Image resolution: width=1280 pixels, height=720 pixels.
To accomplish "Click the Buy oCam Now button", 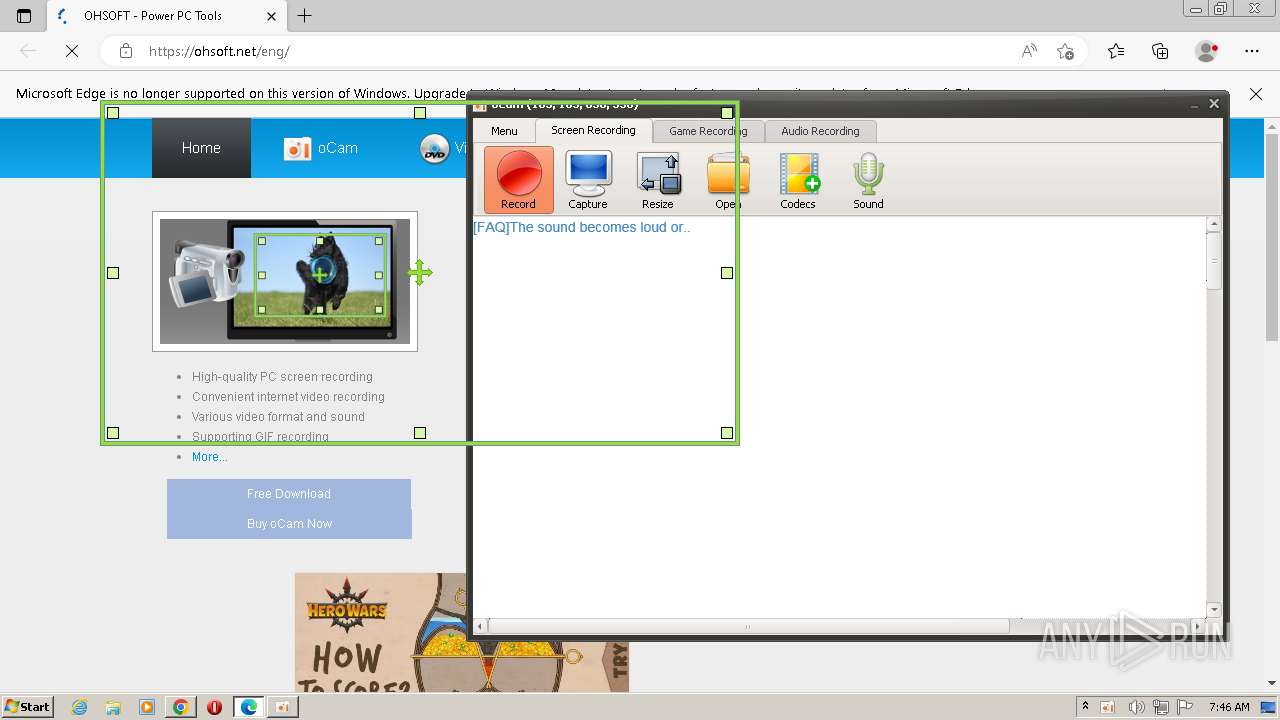I will coord(289,524).
